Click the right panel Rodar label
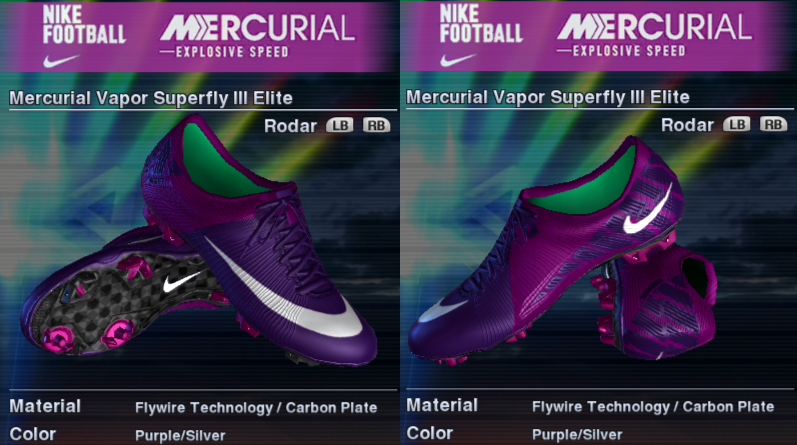The width and height of the screenshot is (797, 445). [687, 125]
